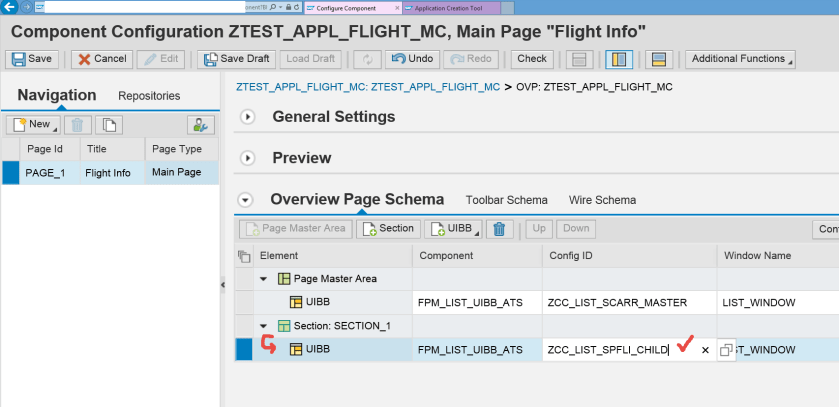
Task: Click the Check button
Action: [x=532, y=59]
